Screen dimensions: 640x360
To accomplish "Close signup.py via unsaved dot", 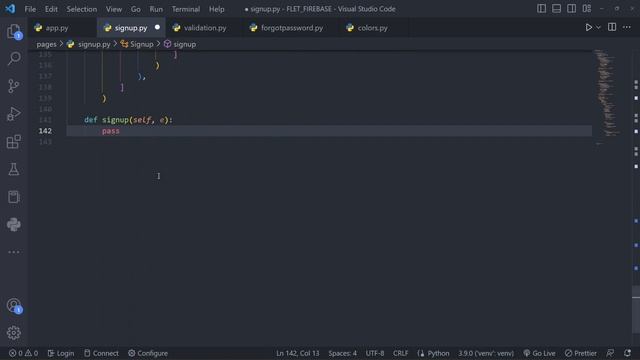I will (157, 27).
